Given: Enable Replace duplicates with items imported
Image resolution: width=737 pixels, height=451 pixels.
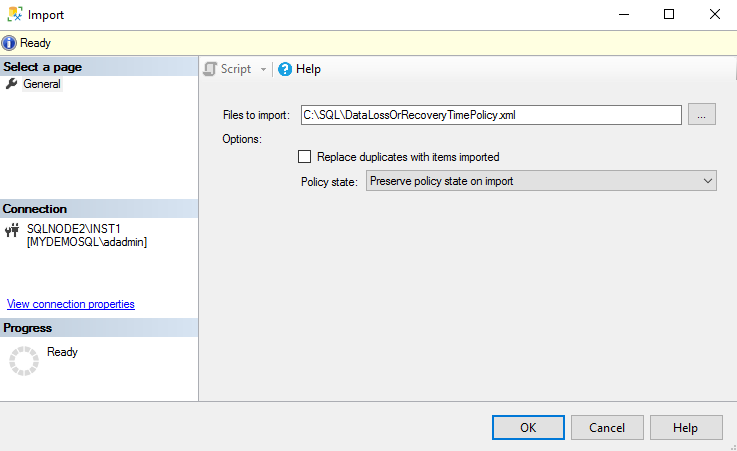Looking at the screenshot, I should [305, 157].
